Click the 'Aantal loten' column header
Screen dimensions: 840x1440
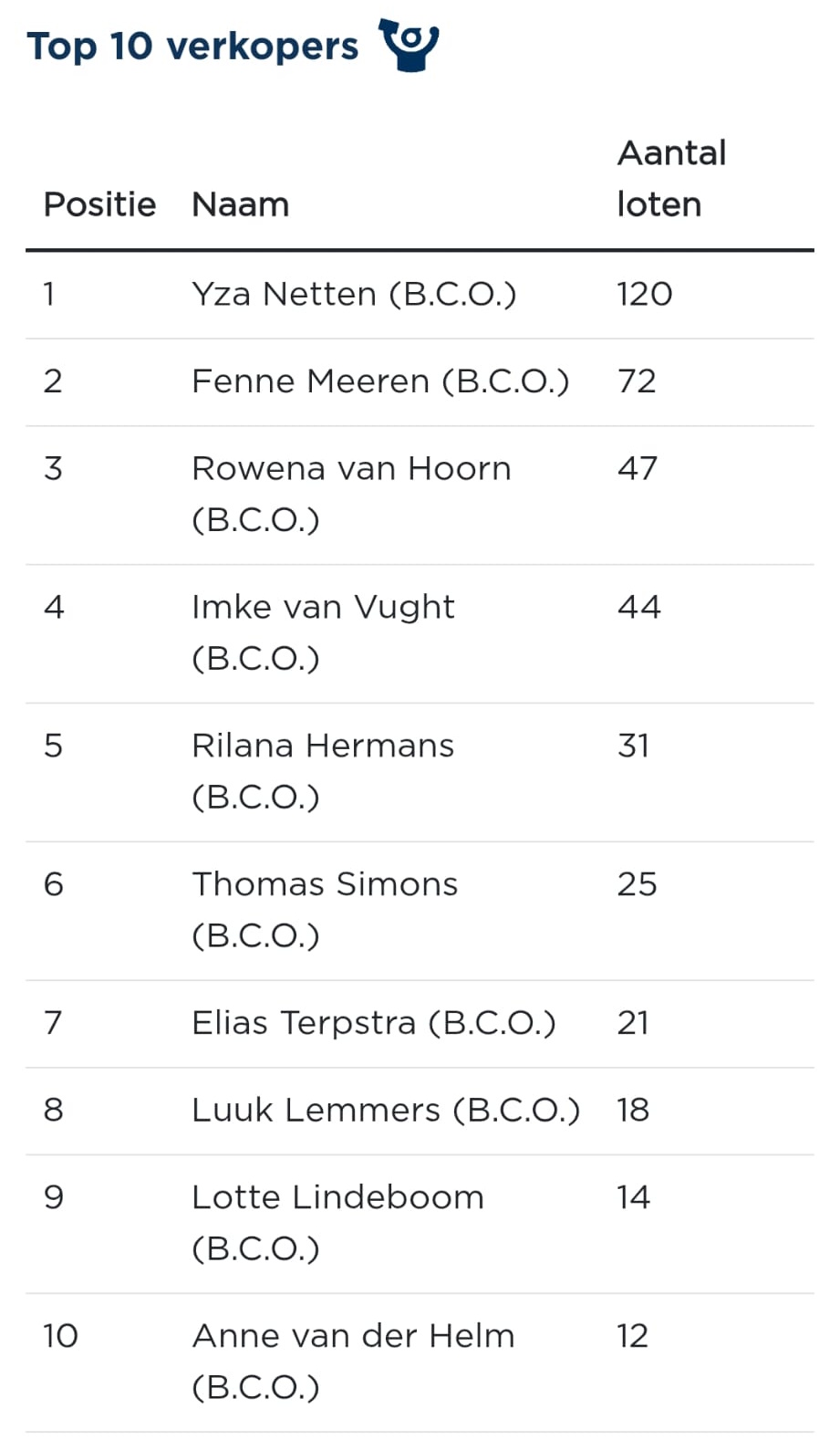pos(671,179)
